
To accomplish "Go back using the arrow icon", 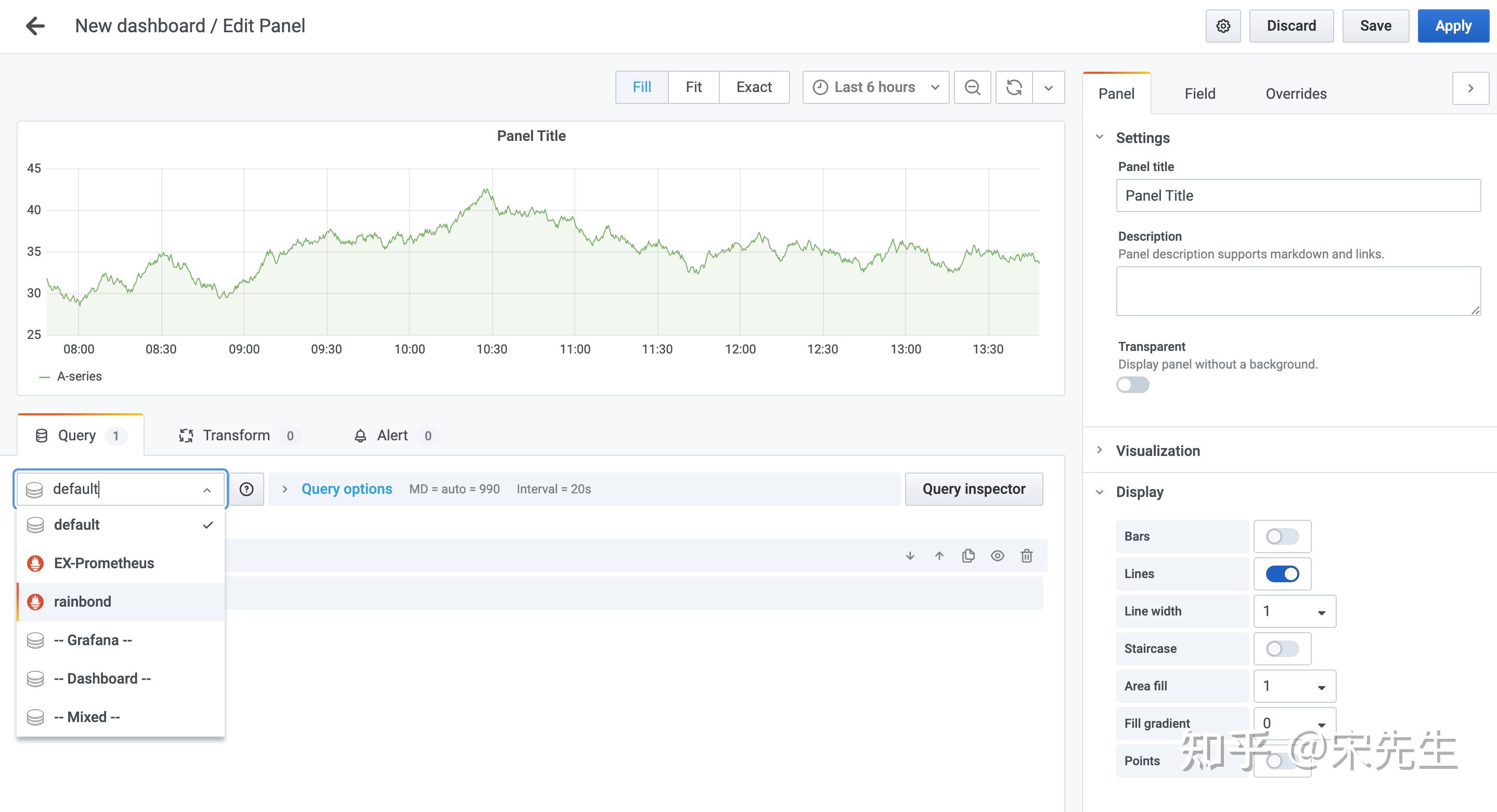I will (x=36, y=25).
